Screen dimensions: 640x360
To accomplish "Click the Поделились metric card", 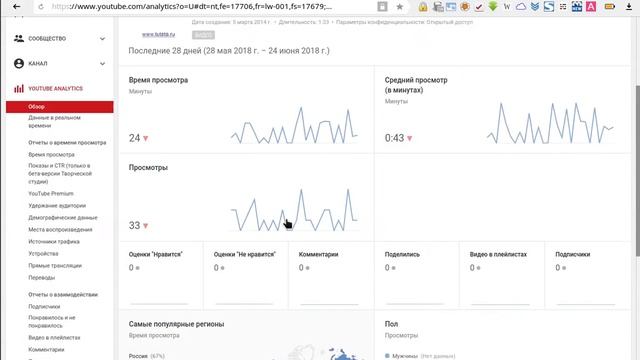I will (x=417, y=275).
